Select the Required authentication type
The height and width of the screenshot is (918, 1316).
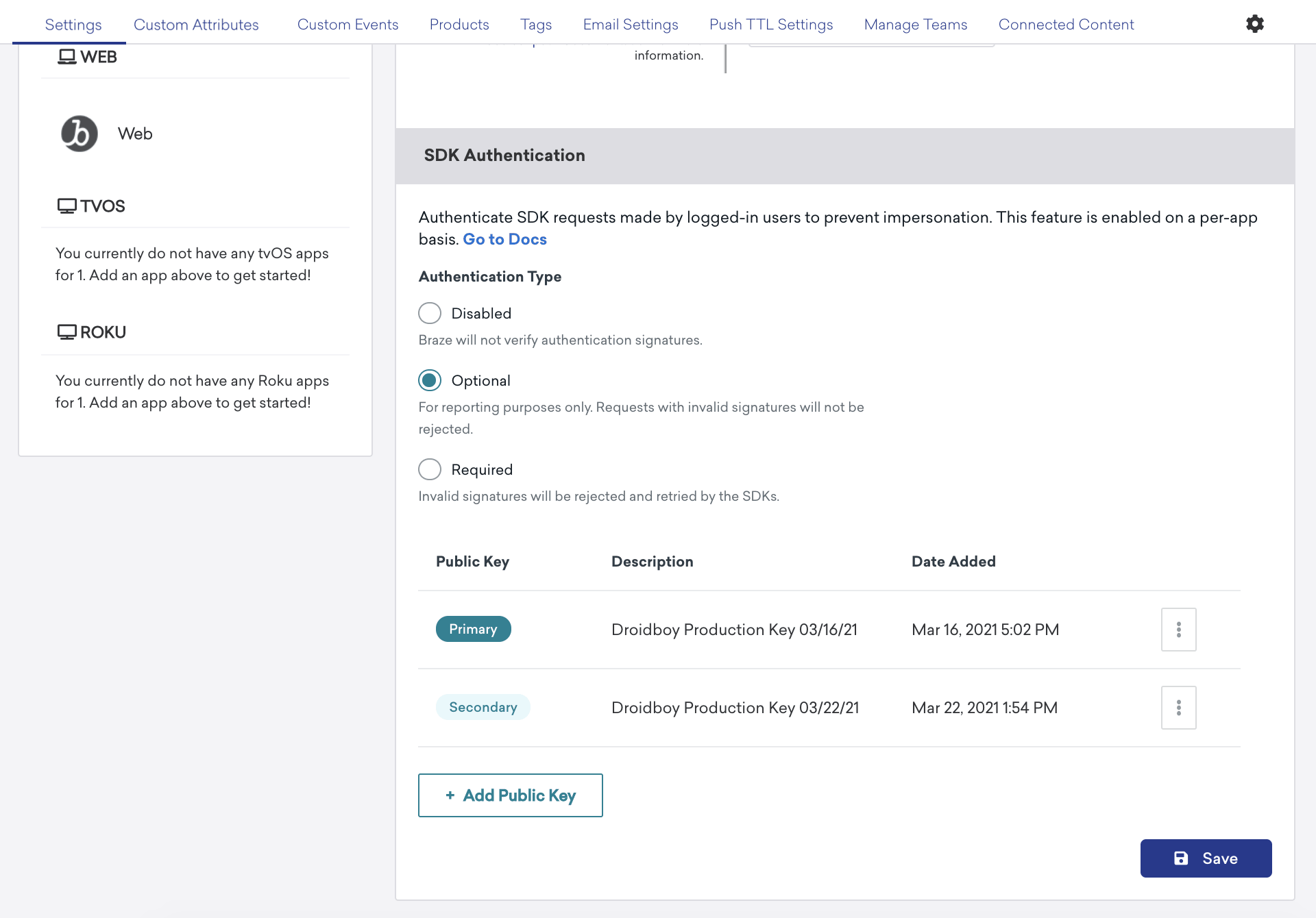[x=430, y=469]
